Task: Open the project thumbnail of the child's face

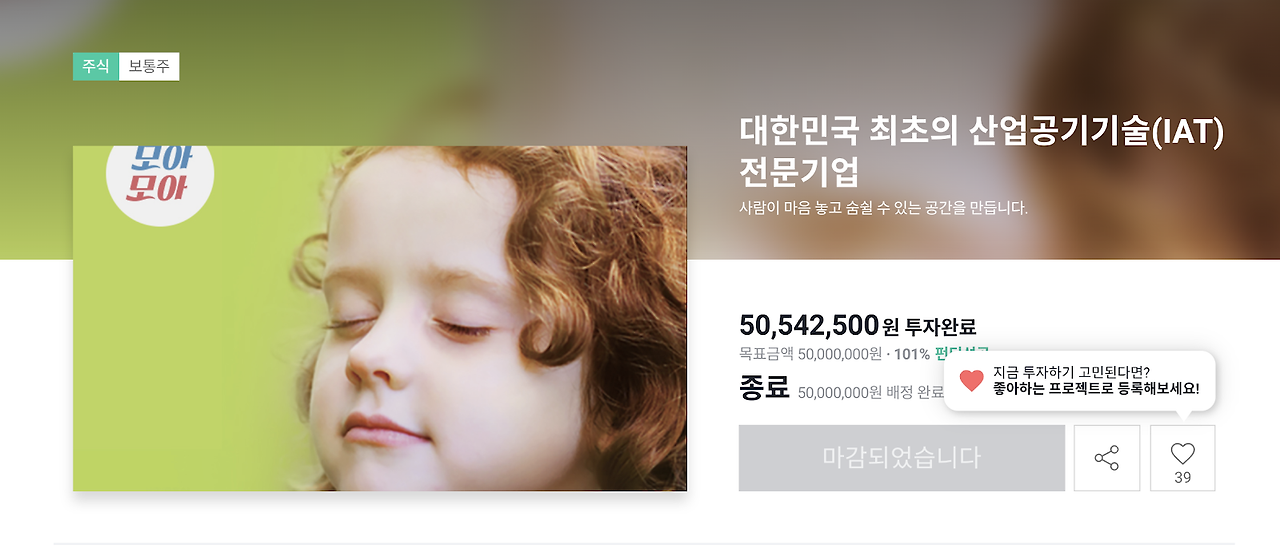Action: tap(380, 318)
